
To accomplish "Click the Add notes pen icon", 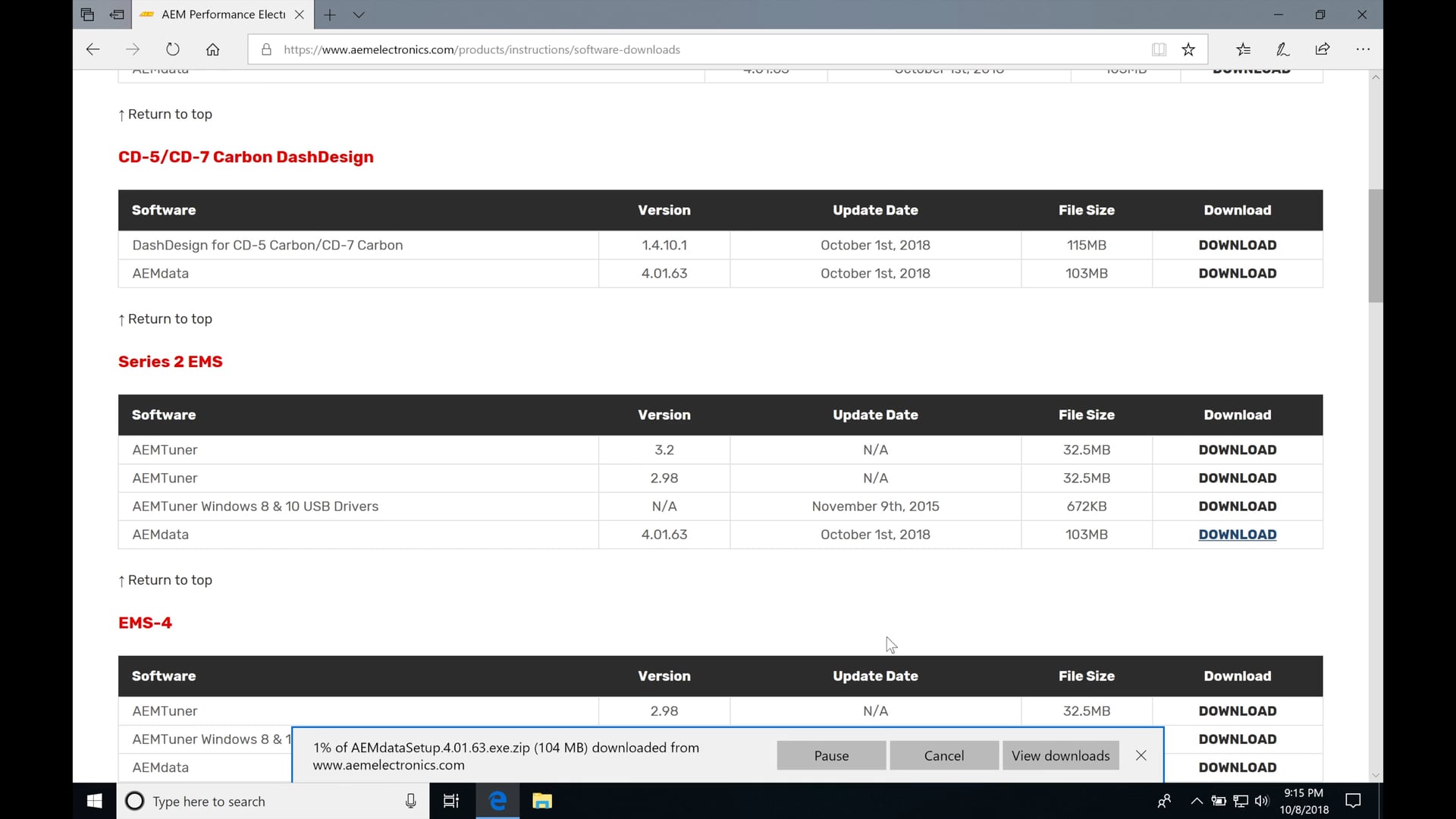I will pos(1283,49).
